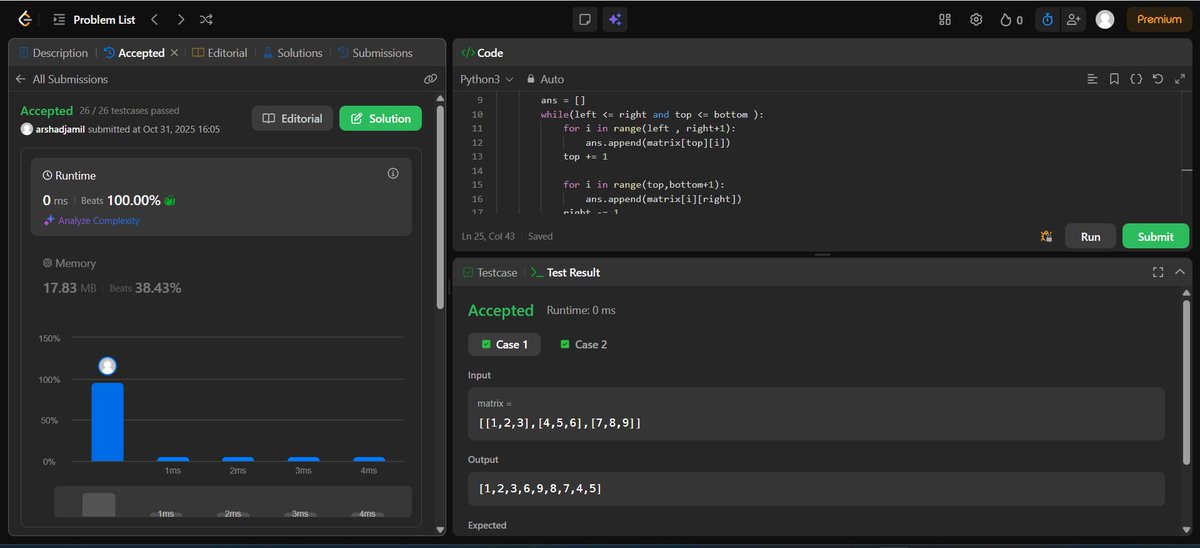Click code line 10 with while loop

pos(652,115)
